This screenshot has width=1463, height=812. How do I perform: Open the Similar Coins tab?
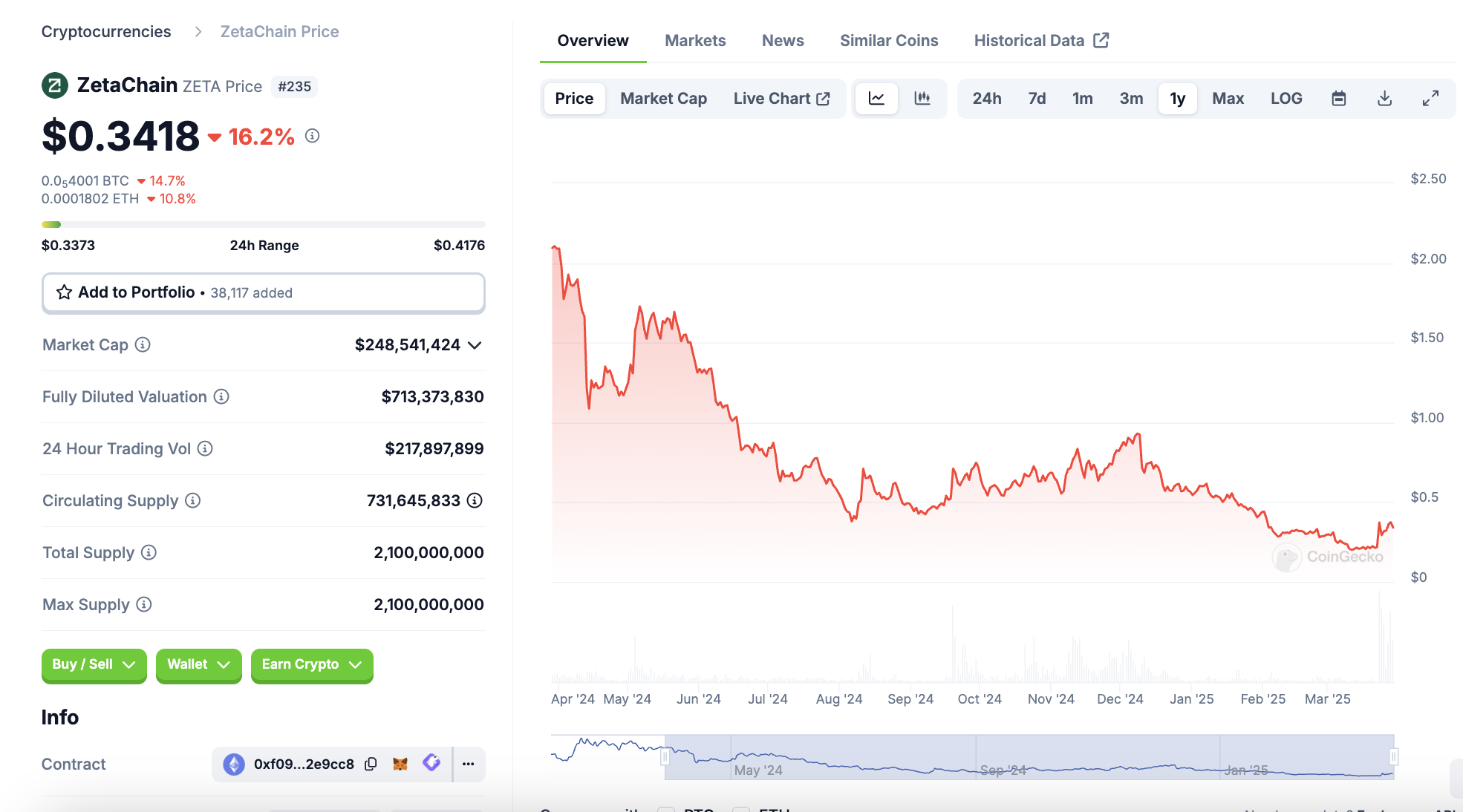(888, 41)
